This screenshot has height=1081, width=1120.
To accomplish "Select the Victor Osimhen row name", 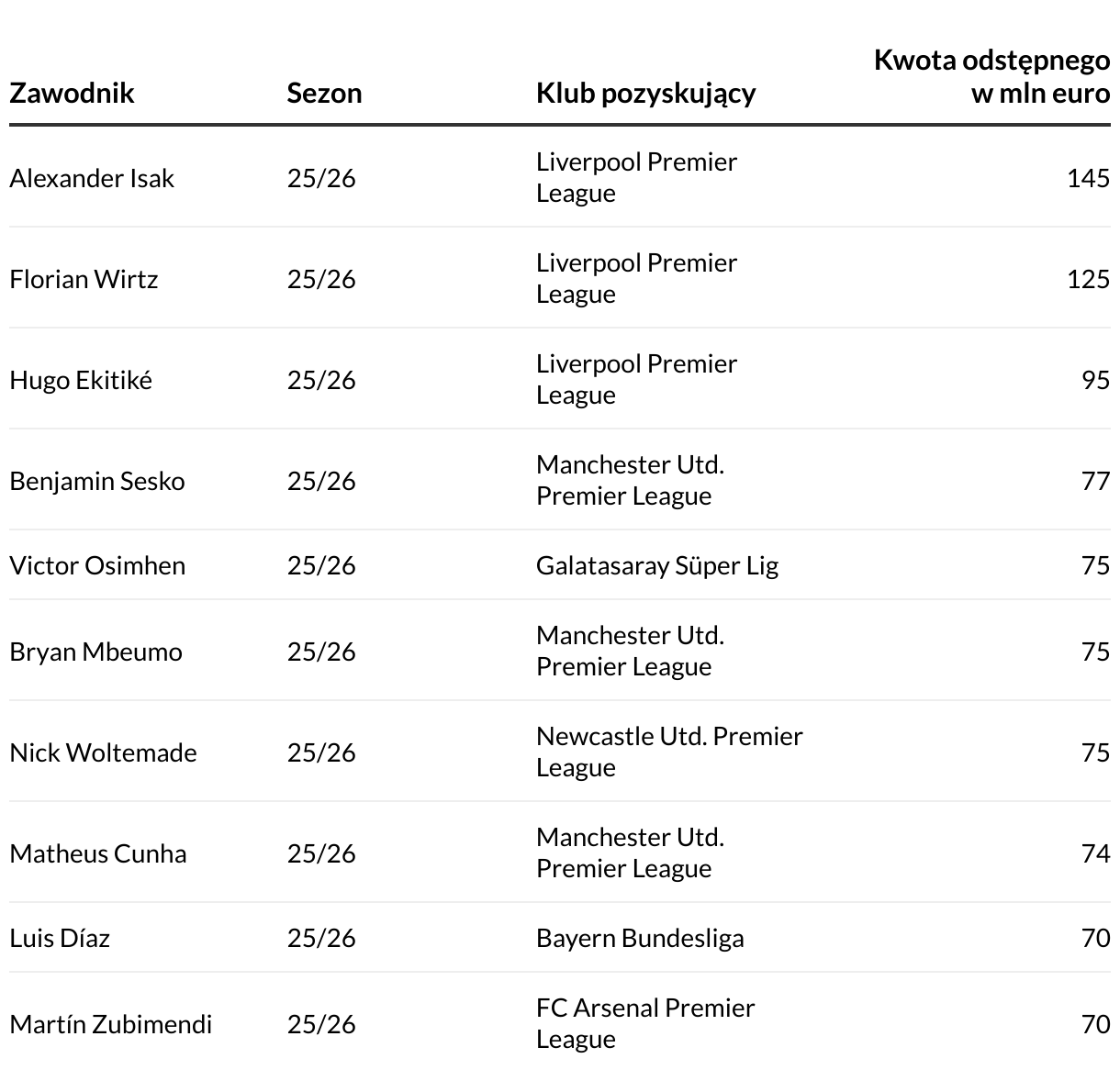I will click(x=97, y=565).
